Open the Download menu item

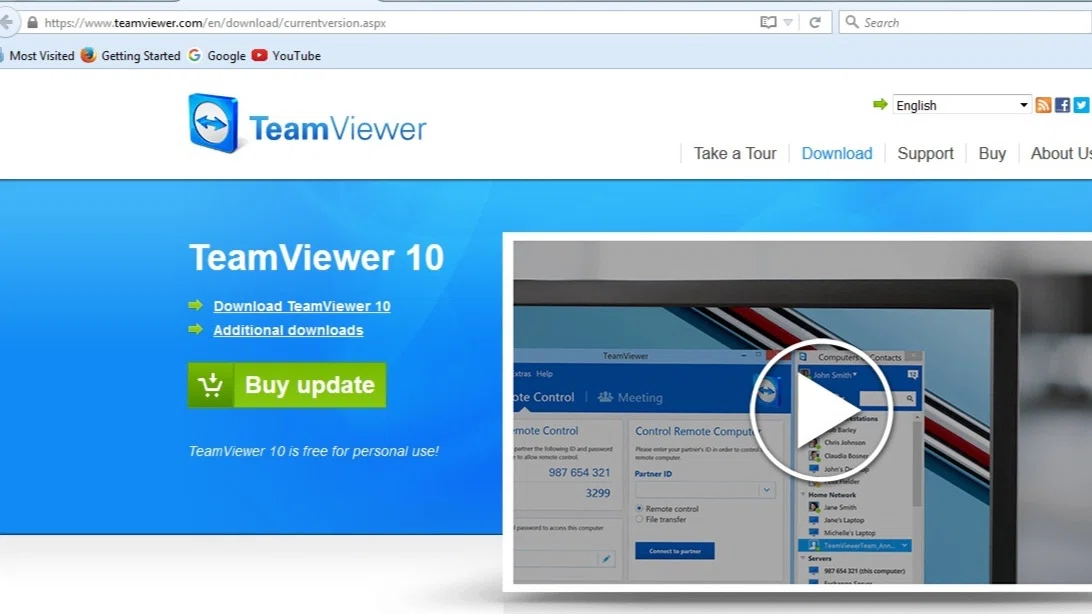point(836,153)
